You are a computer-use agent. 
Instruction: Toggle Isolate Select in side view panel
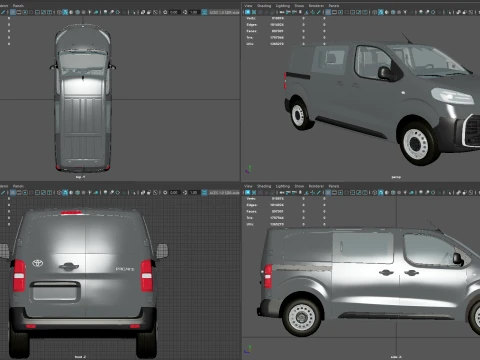449,192
